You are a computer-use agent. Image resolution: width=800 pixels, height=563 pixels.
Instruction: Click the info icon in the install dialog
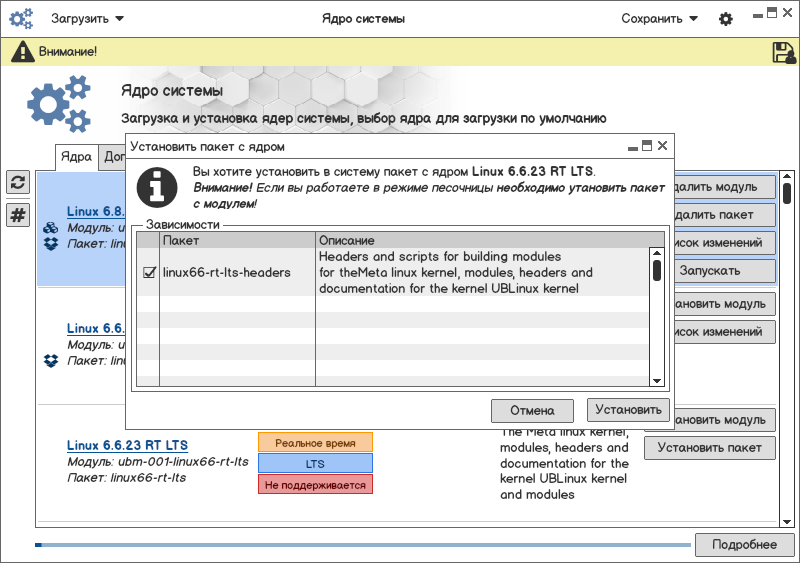coord(157,186)
